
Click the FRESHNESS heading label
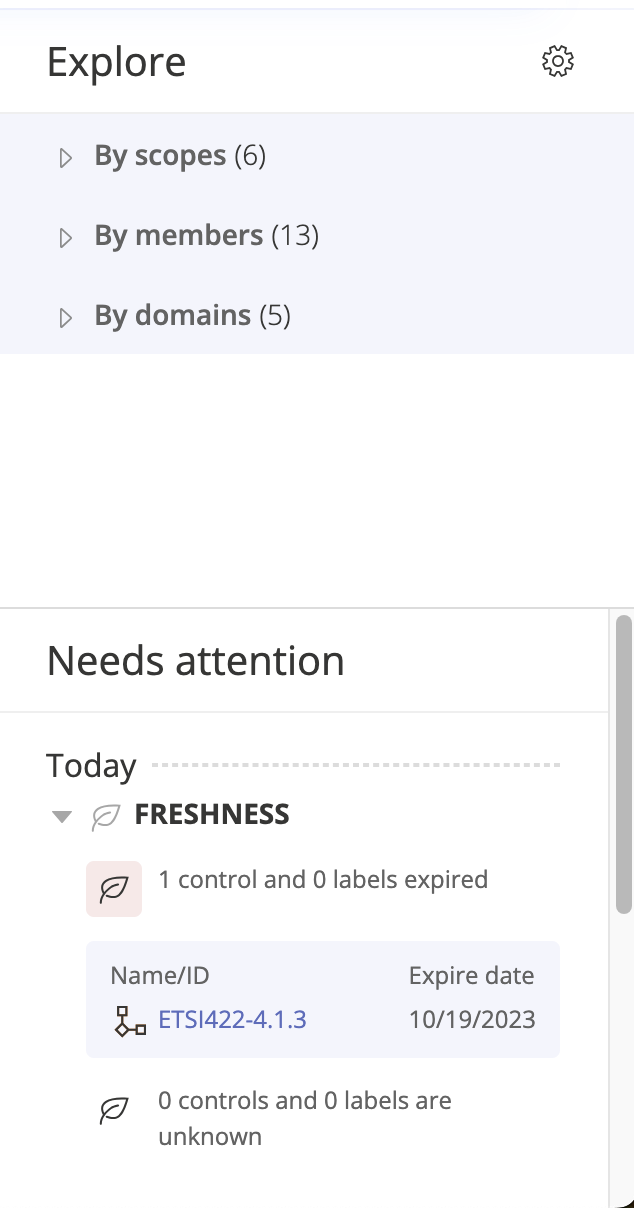tap(212, 815)
